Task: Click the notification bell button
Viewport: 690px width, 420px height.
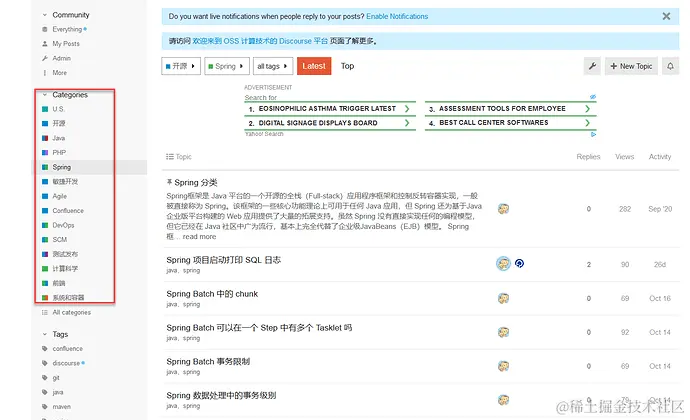Action: coord(670,66)
